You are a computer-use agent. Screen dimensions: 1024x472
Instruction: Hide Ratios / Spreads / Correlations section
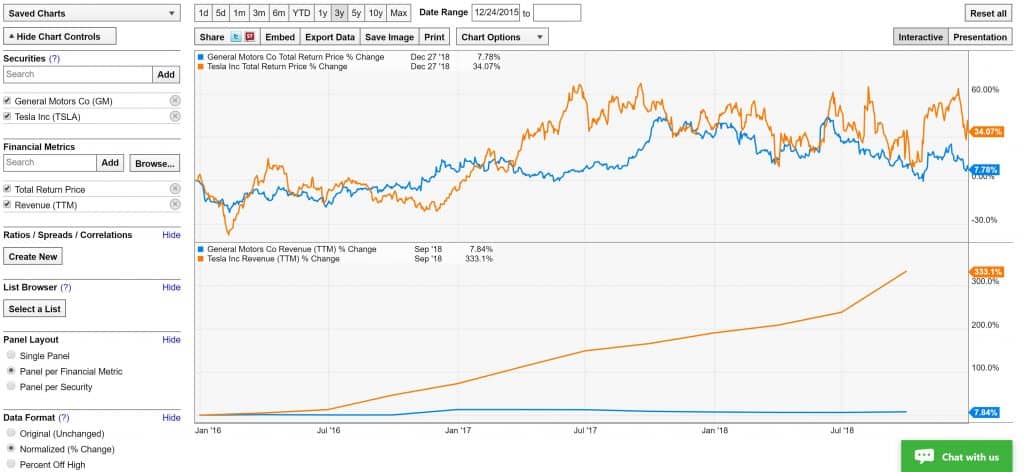(x=171, y=235)
